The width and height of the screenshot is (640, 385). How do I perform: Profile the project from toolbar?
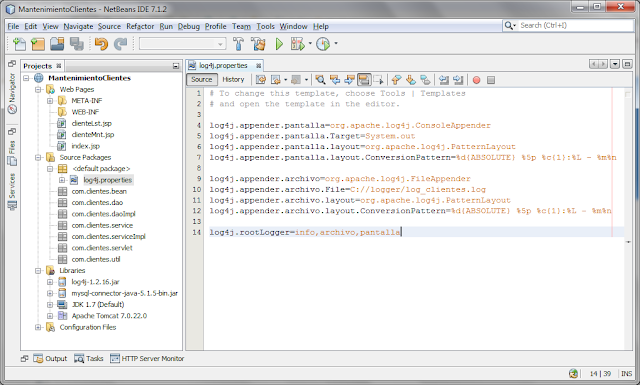point(323,44)
